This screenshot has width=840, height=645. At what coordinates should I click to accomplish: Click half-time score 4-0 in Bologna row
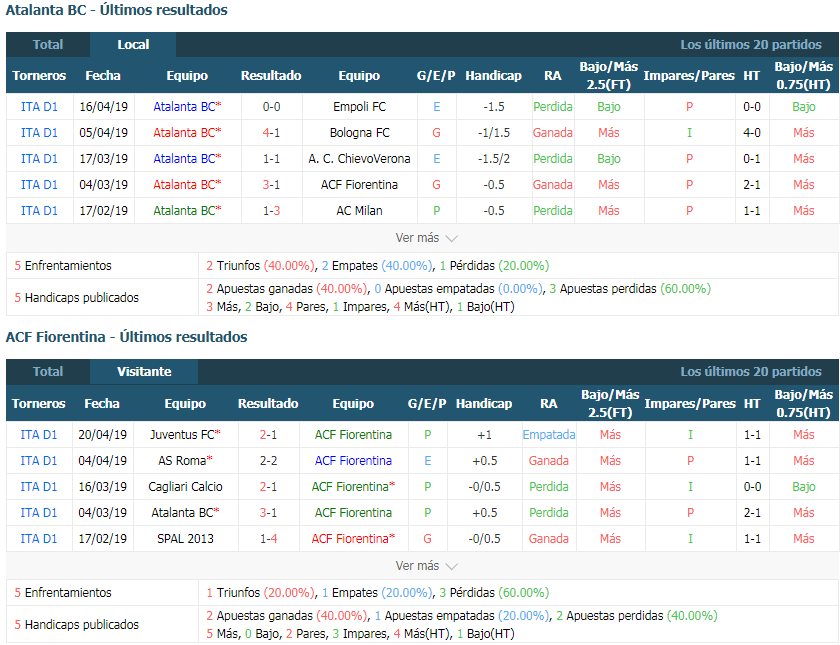752,133
